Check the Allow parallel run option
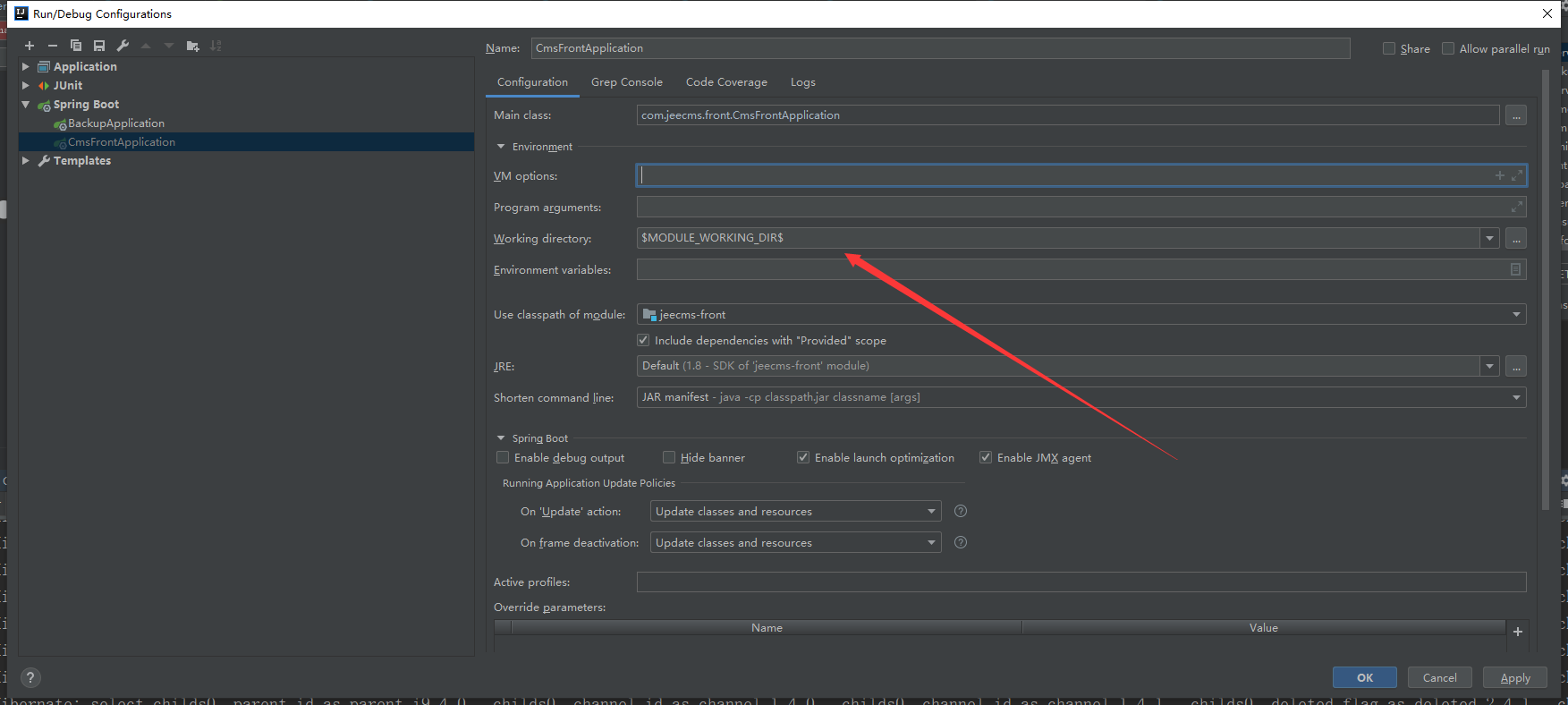This screenshot has width=1568, height=705. [x=1448, y=49]
